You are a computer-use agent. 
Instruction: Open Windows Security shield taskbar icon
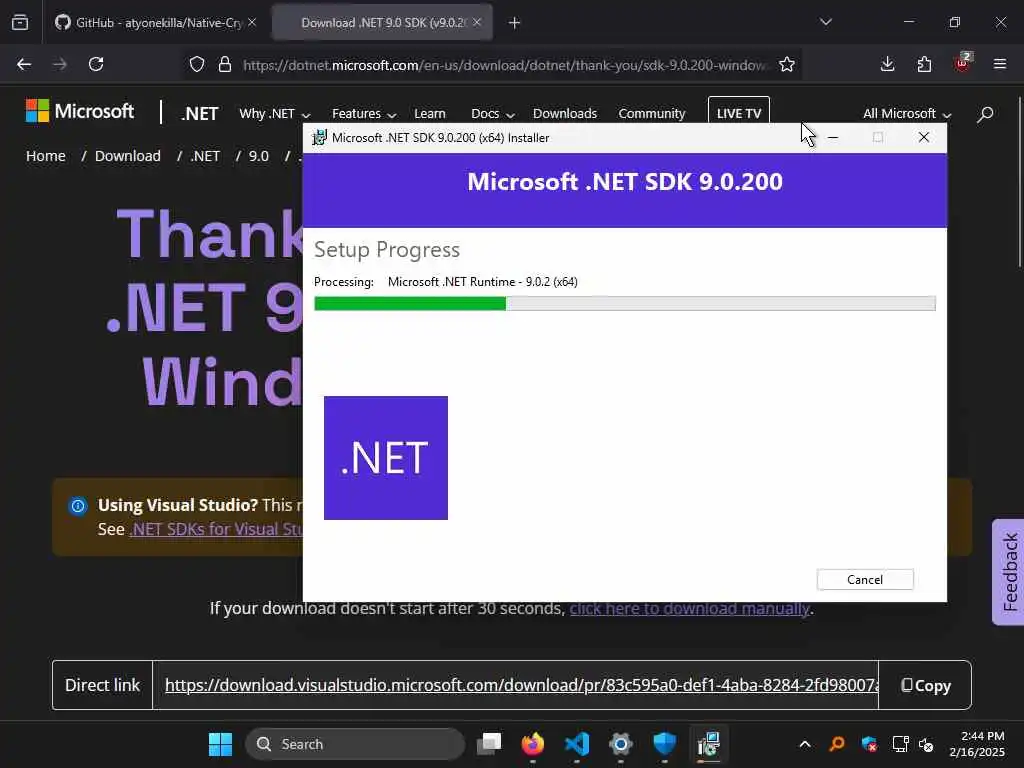pyautogui.click(x=664, y=744)
